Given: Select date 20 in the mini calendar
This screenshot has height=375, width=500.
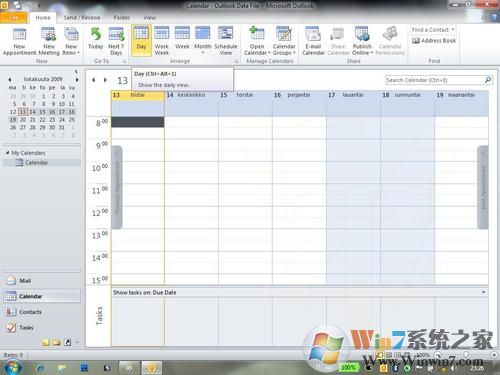Looking at the screenshot, I should (23, 120).
